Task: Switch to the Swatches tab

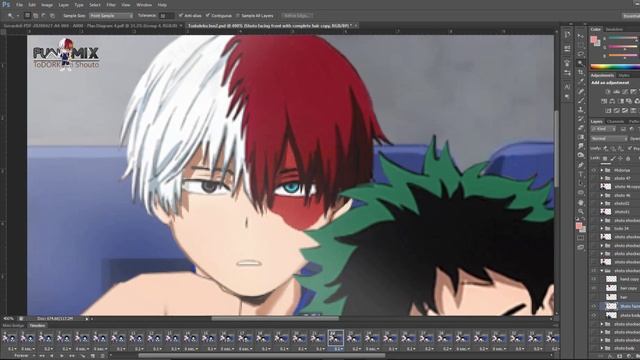Action: coord(614,29)
